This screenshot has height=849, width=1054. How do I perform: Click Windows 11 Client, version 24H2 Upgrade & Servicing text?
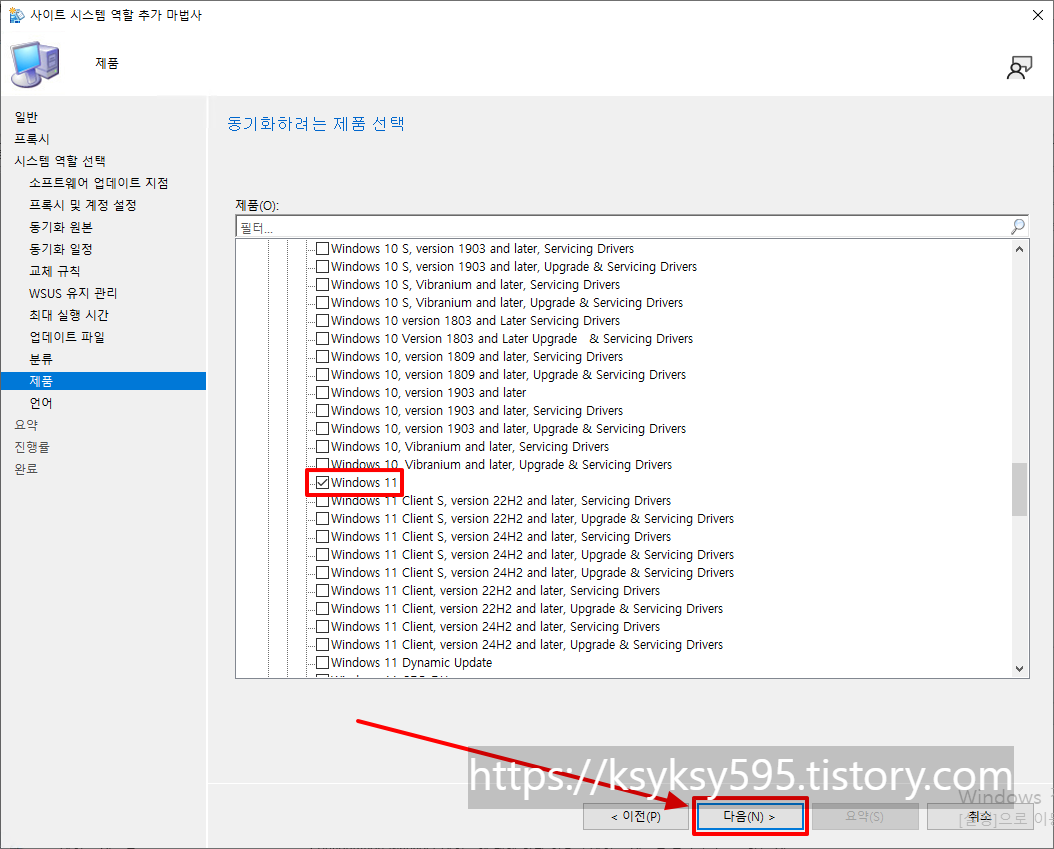point(527,645)
